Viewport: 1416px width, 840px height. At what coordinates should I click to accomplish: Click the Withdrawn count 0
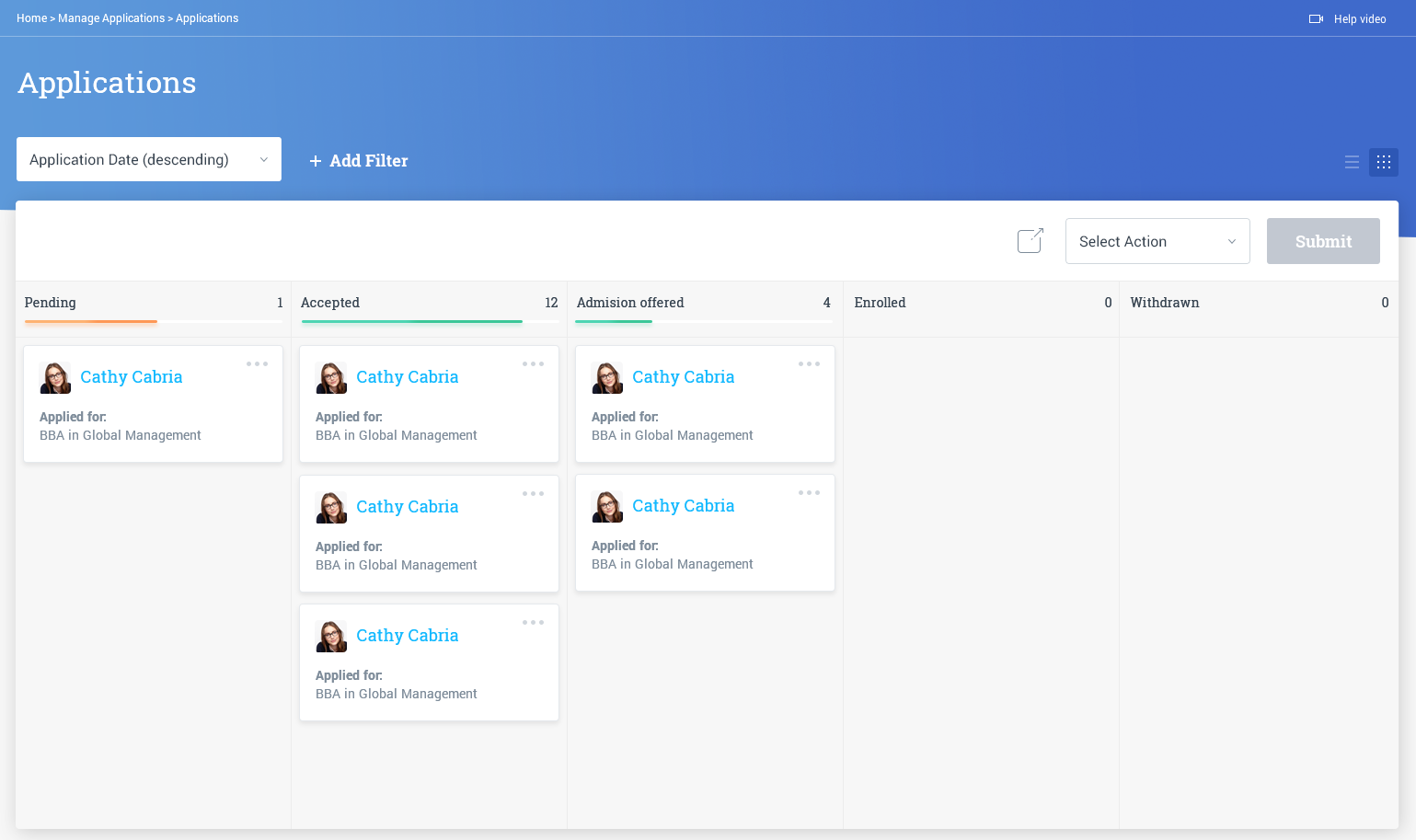click(x=1385, y=303)
